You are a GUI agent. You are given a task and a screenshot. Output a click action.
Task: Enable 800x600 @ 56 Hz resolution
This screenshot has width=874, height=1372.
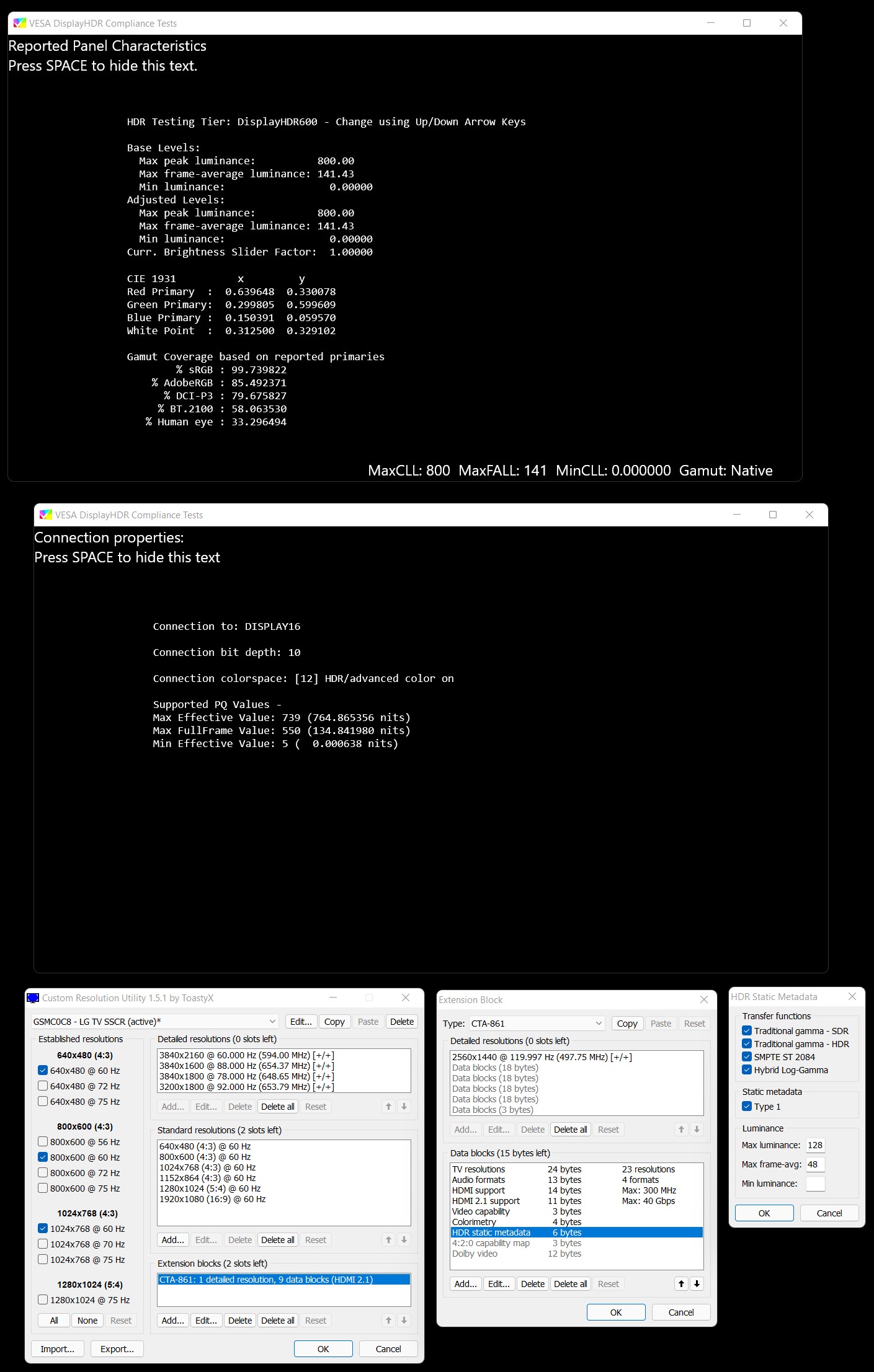click(x=43, y=1141)
